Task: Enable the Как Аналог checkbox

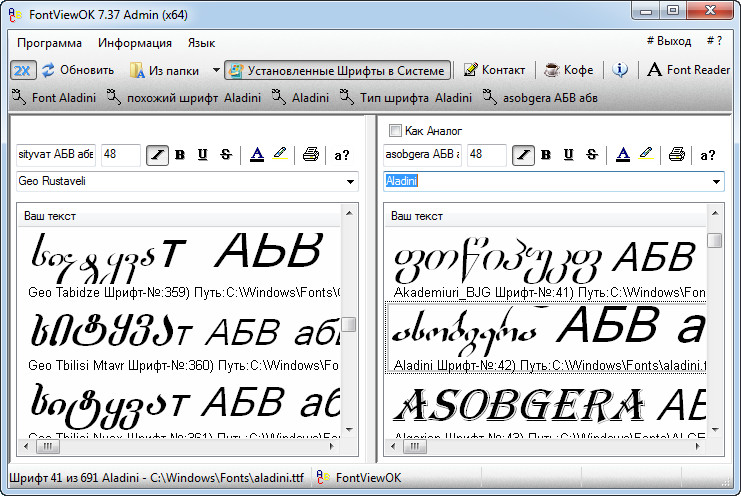Action: pyautogui.click(x=395, y=130)
